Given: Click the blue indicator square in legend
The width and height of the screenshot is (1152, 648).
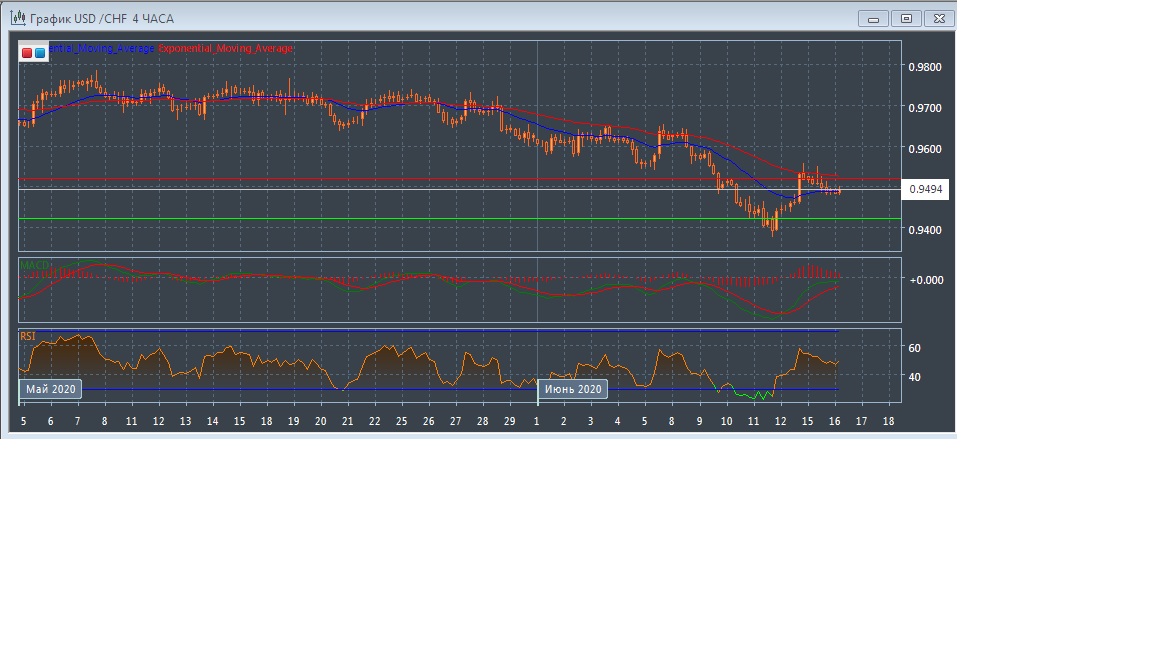Looking at the screenshot, I should [x=40, y=52].
